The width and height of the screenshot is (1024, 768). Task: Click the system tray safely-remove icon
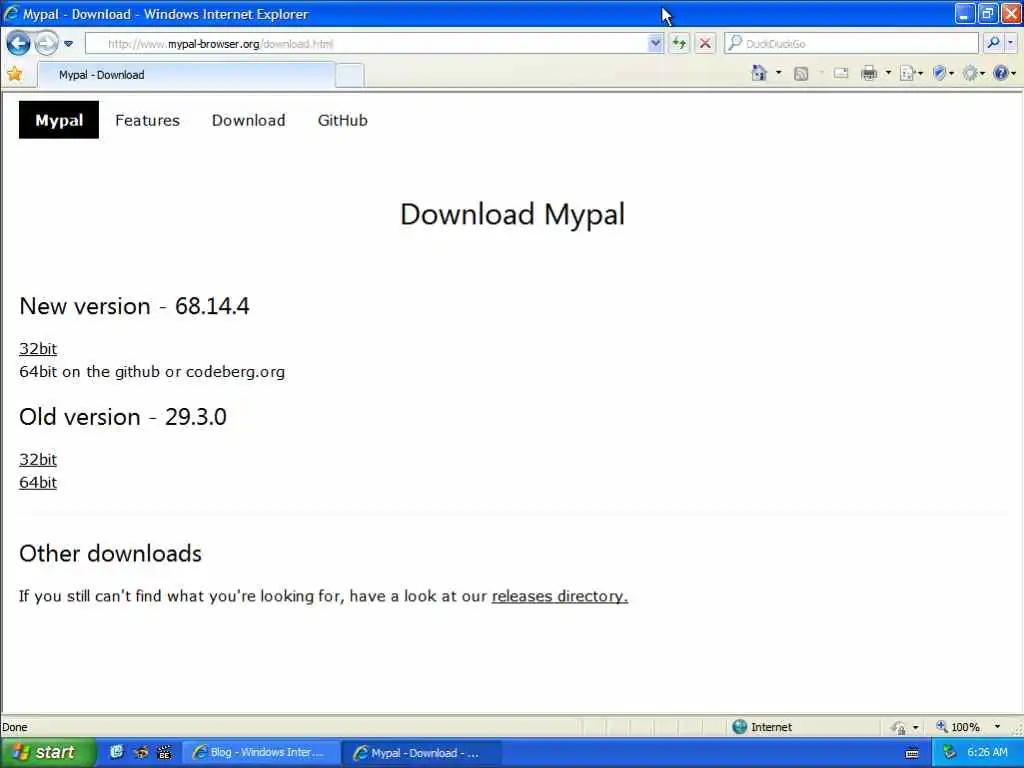(x=950, y=753)
